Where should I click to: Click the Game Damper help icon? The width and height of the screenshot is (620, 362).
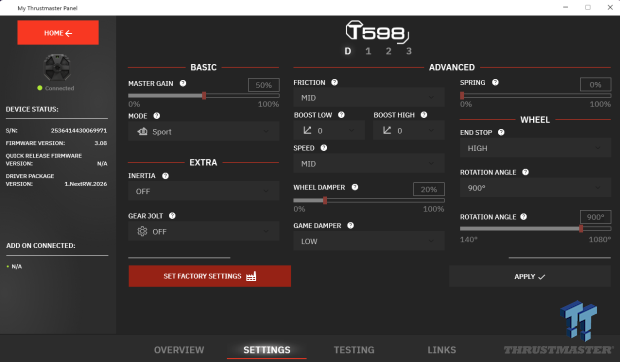[350, 225]
